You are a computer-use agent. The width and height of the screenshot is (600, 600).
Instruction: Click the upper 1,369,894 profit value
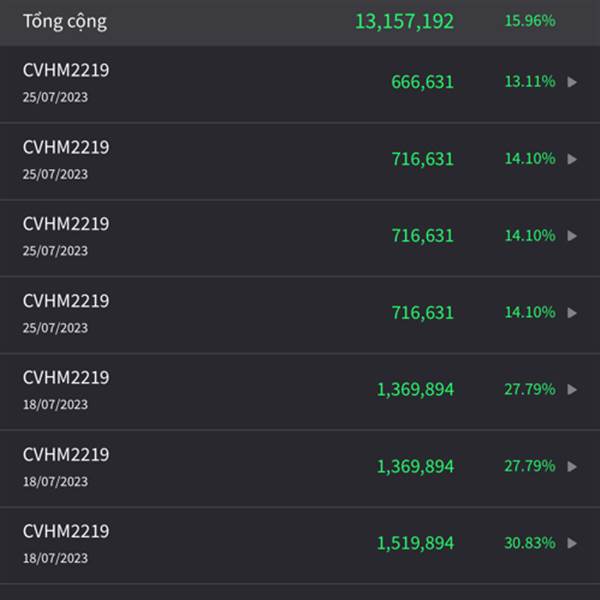click(x=415, y=390)
